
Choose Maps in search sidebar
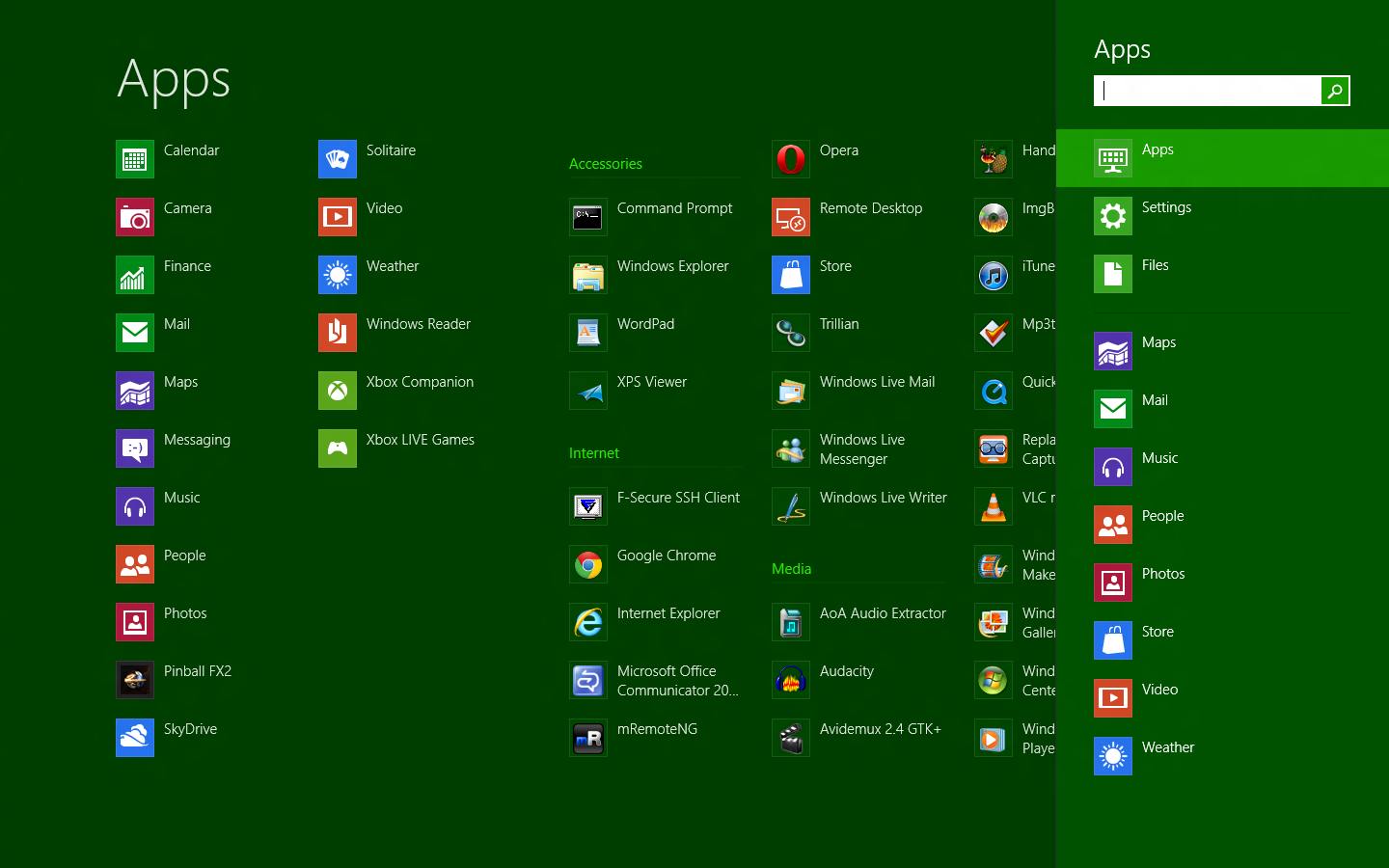[x=1222, y=351]
